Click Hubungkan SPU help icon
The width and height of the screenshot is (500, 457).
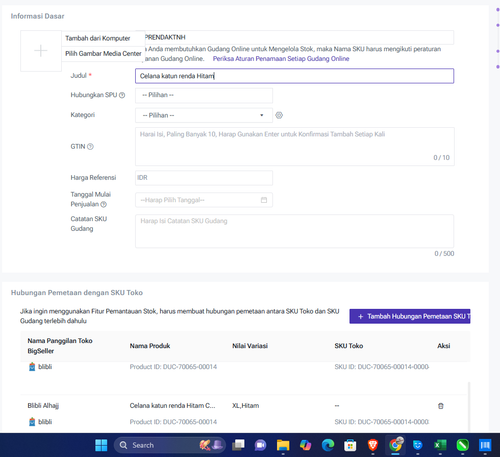(x=122, y=95)
